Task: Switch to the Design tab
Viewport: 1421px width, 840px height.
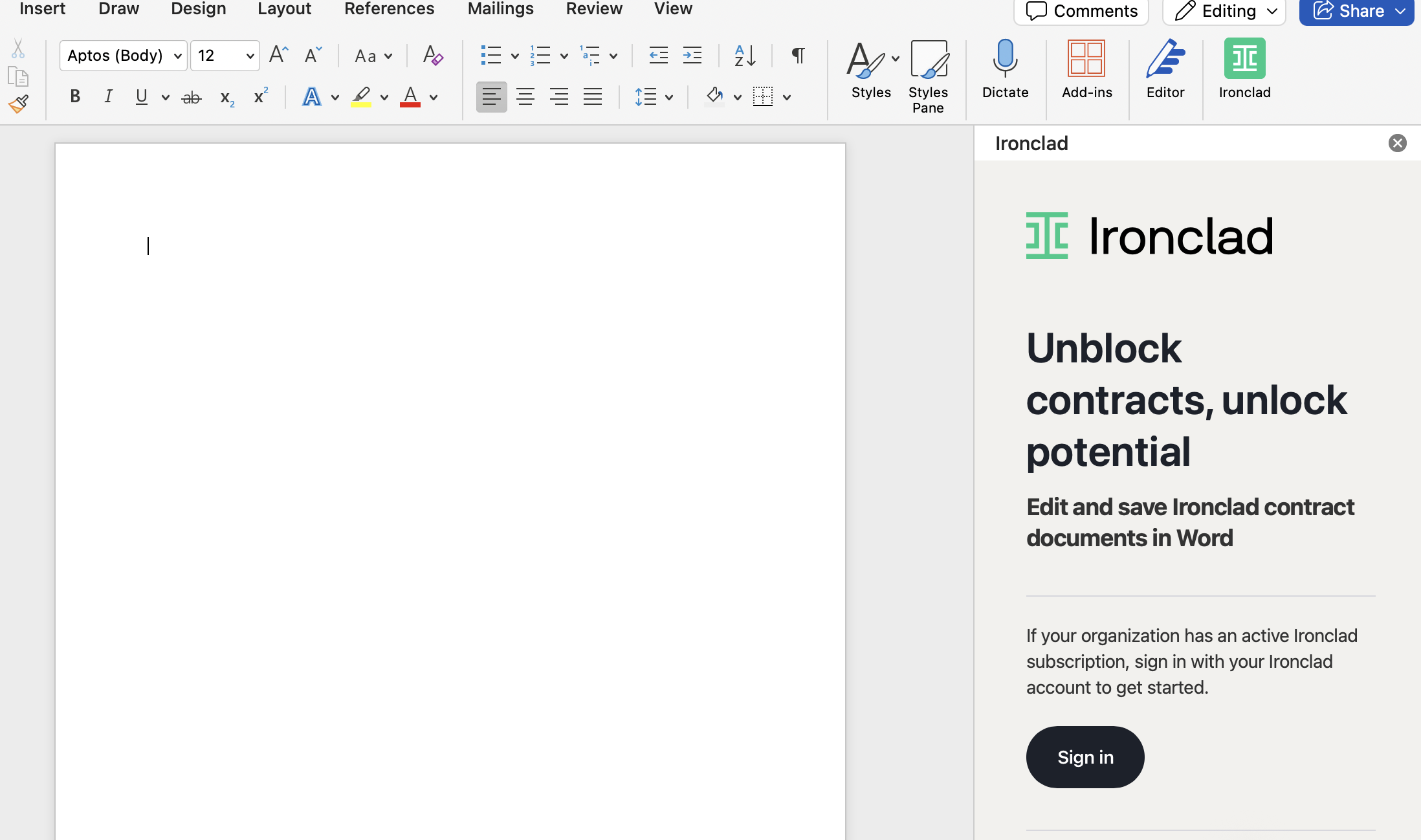Action: click(199, 9)
